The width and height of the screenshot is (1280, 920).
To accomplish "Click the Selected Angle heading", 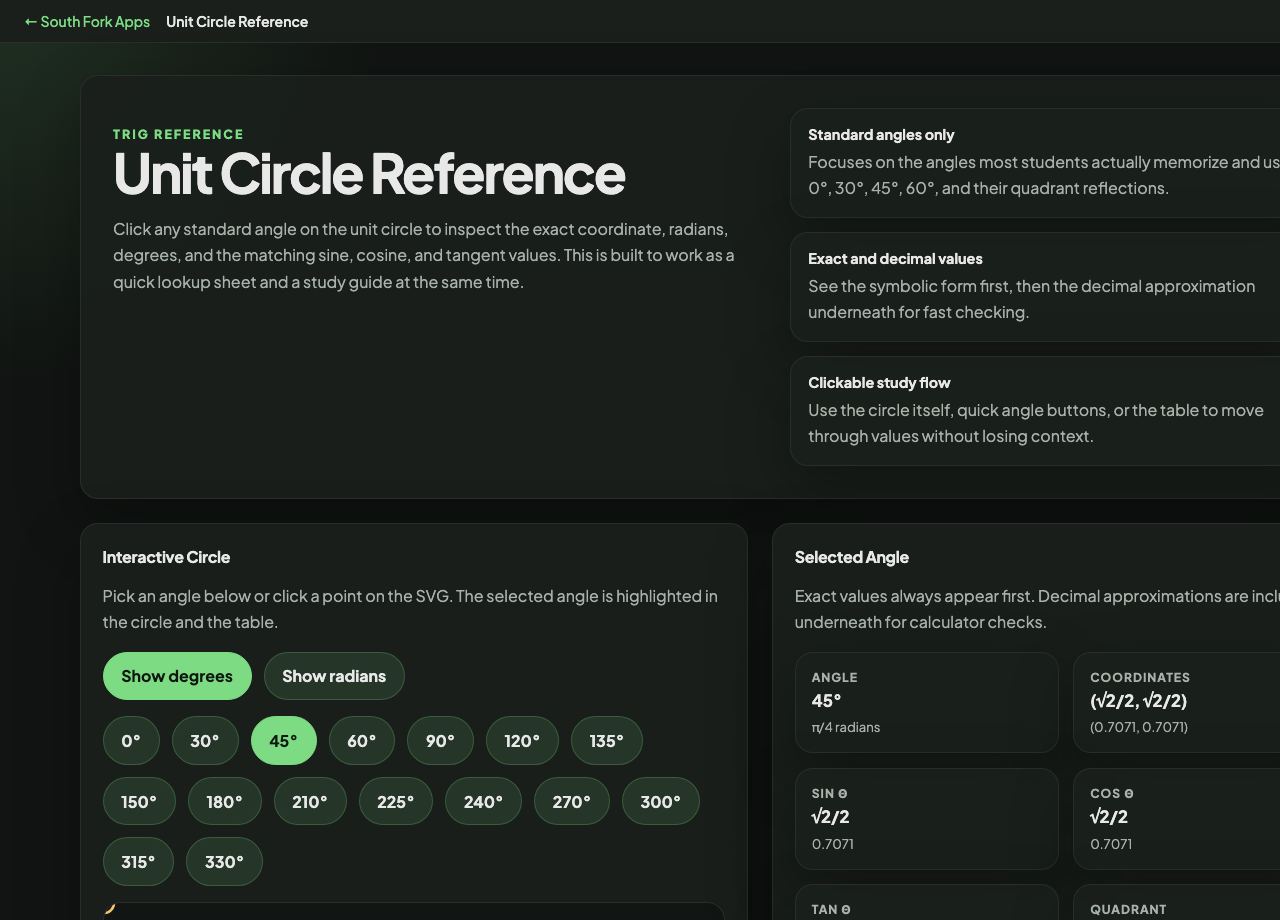I will [852, 557].
